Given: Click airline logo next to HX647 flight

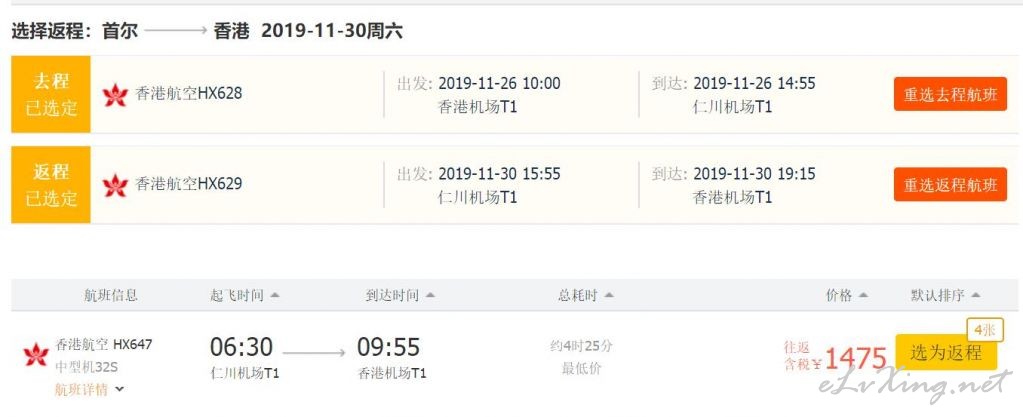Looking at the screenshot, I should (x=36, y=355).
